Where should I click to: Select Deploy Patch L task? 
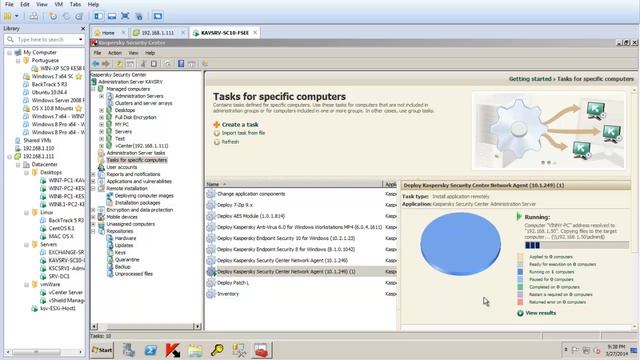(x=233, y=283)
